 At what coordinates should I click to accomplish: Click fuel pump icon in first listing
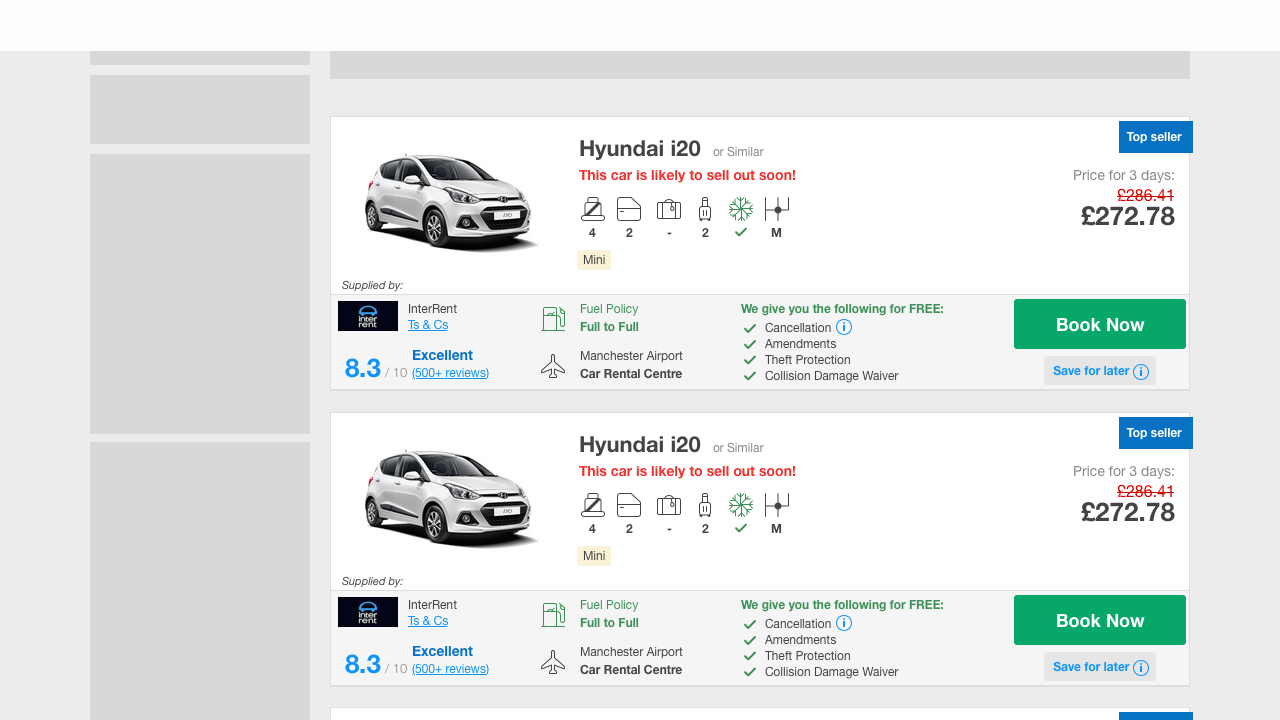(x=553, y=319)
